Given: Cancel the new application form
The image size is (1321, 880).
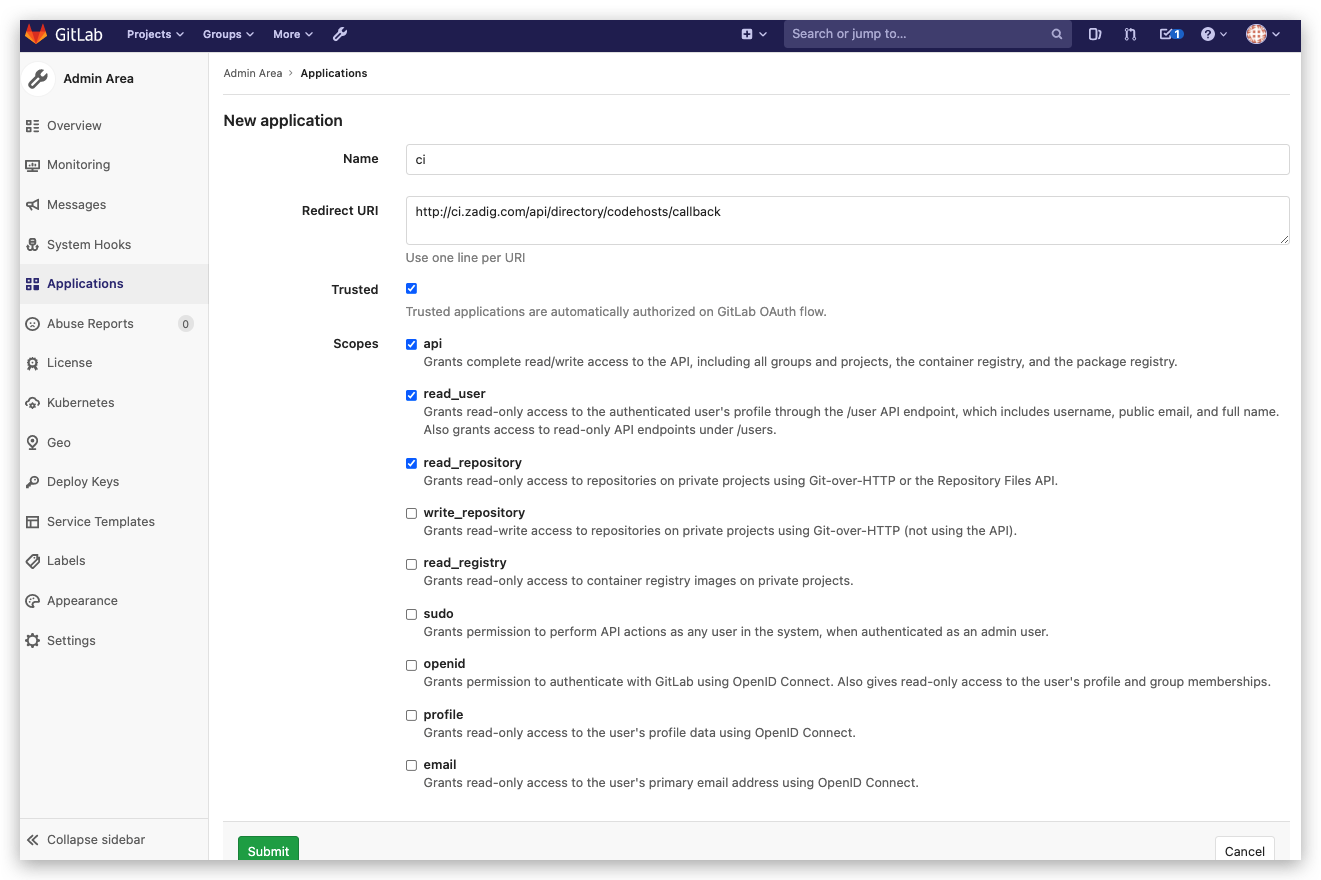Looking at the screenshot, I should (x=1245, y=850).
